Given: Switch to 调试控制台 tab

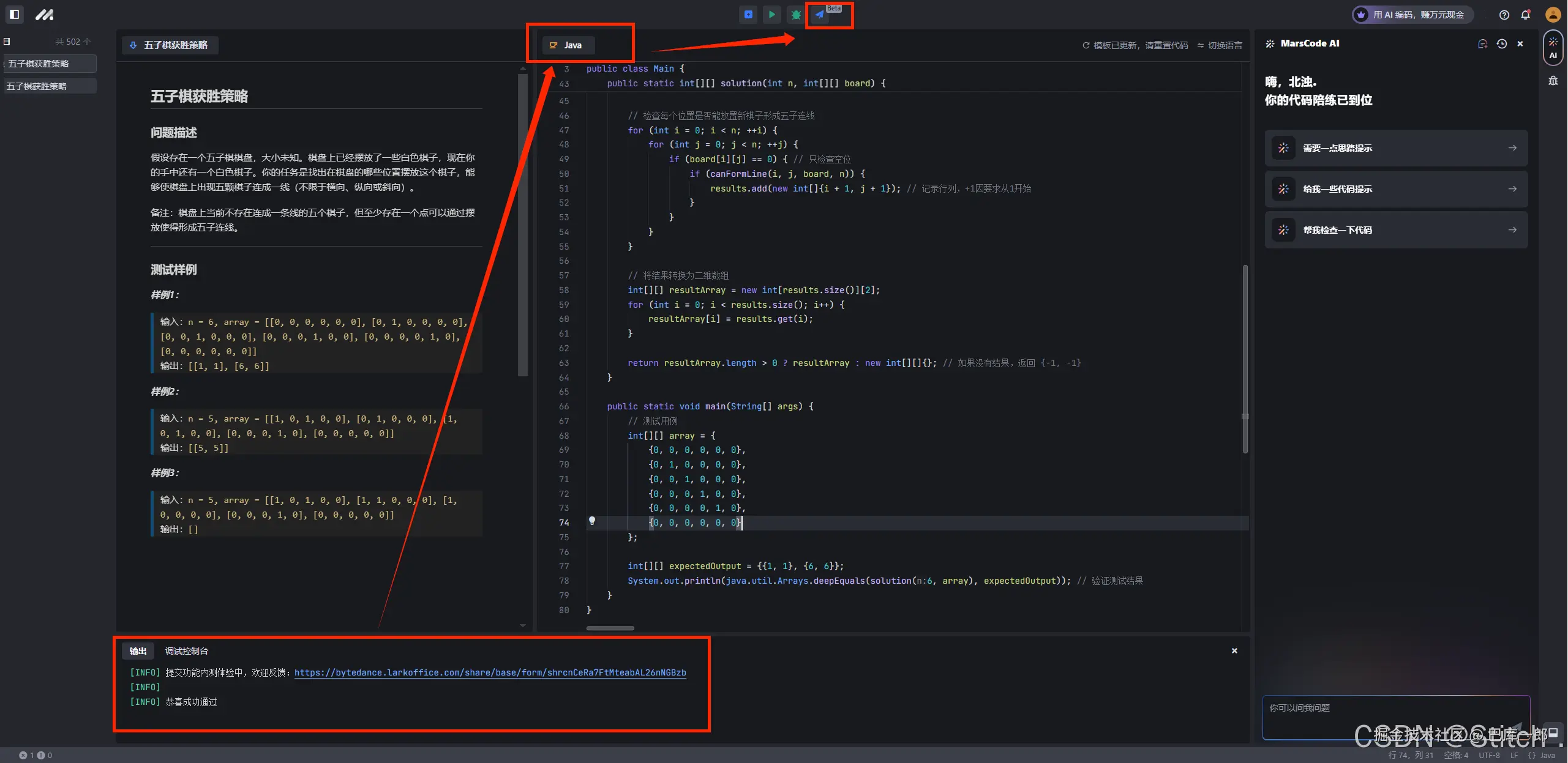Looking at the screenshot, I should pos(186,651).
